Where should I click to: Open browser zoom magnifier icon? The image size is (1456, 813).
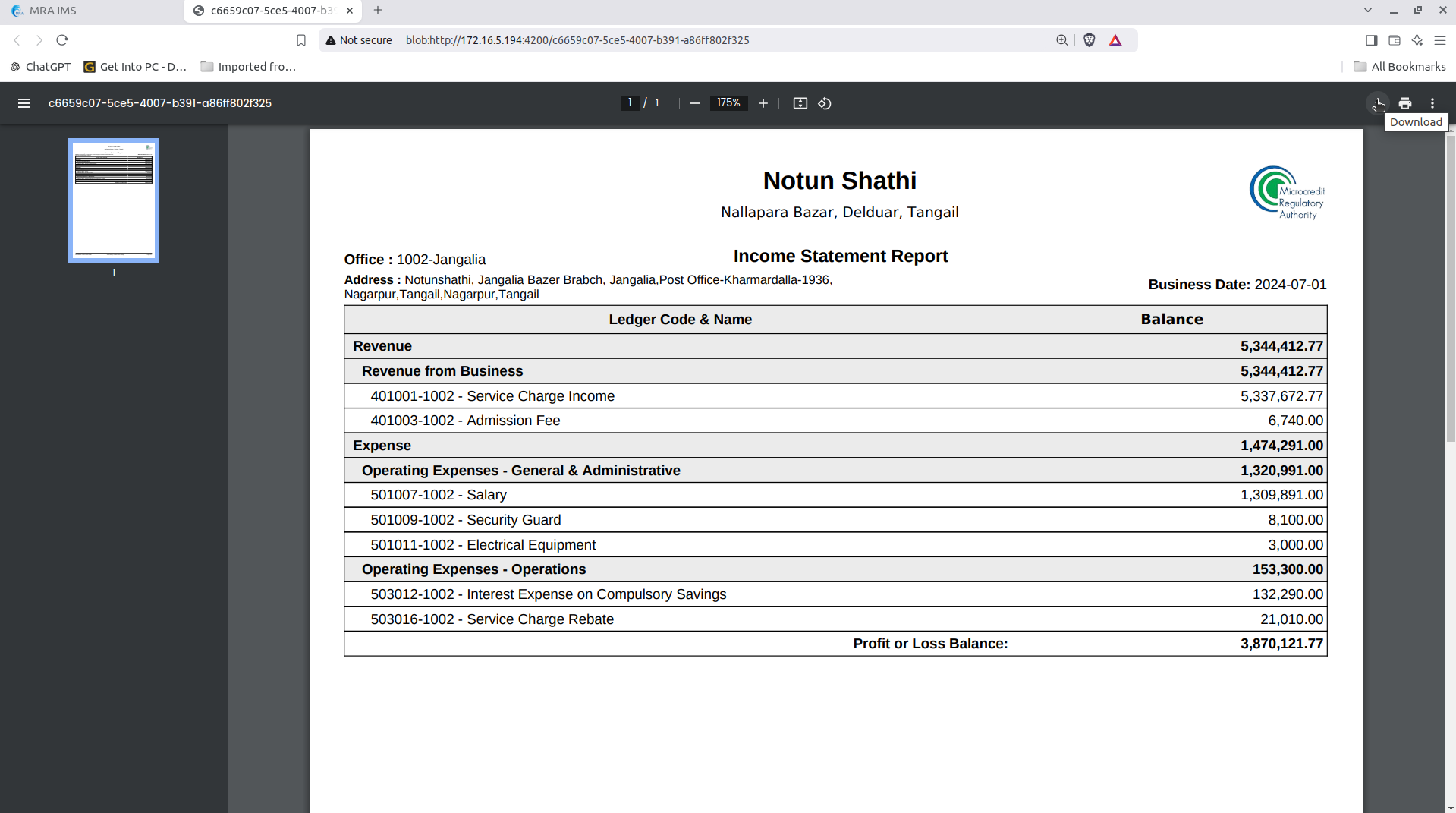point(1062,40)
